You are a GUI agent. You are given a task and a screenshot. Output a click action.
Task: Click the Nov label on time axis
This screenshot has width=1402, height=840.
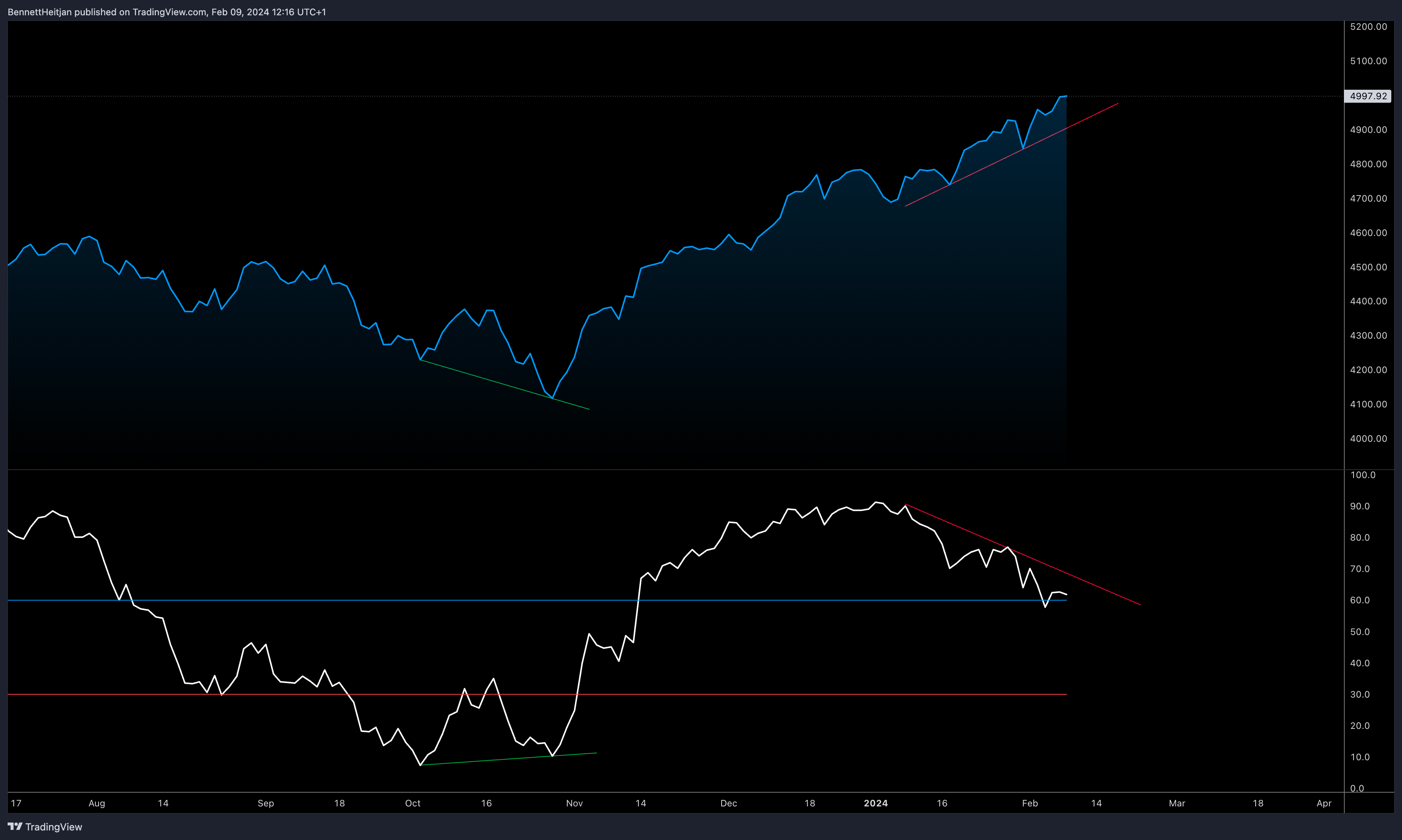(x=574, y=803)
